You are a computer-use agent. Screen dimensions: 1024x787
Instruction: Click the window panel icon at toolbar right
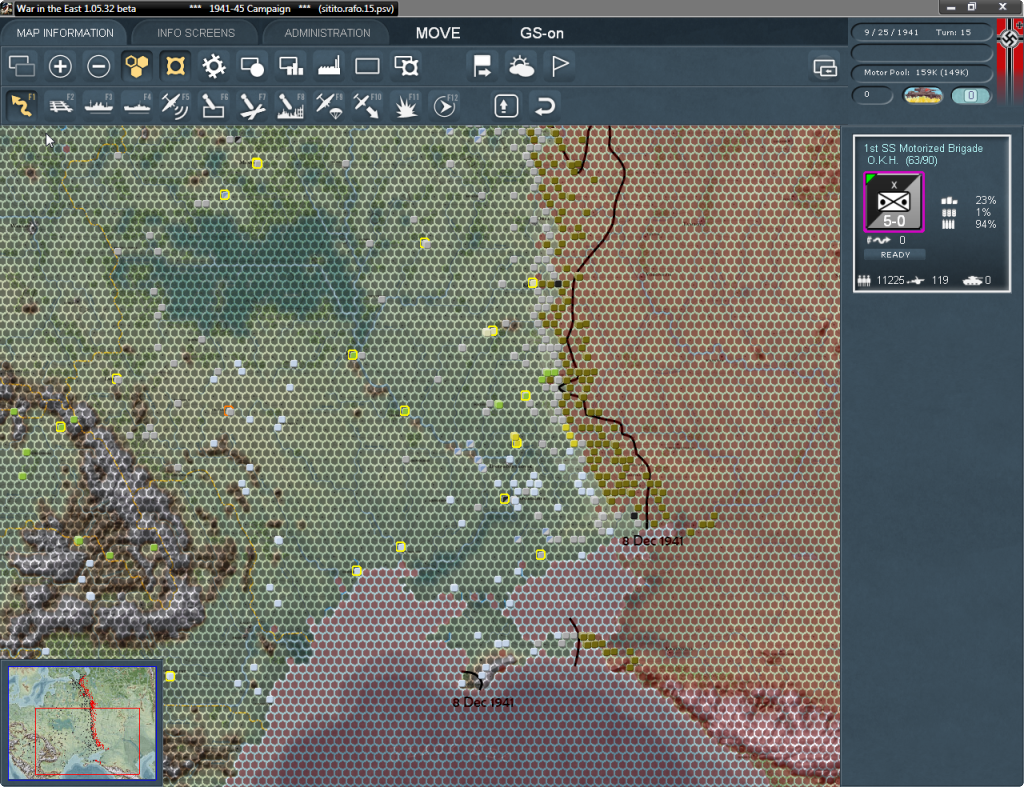(x=825, y=67)
